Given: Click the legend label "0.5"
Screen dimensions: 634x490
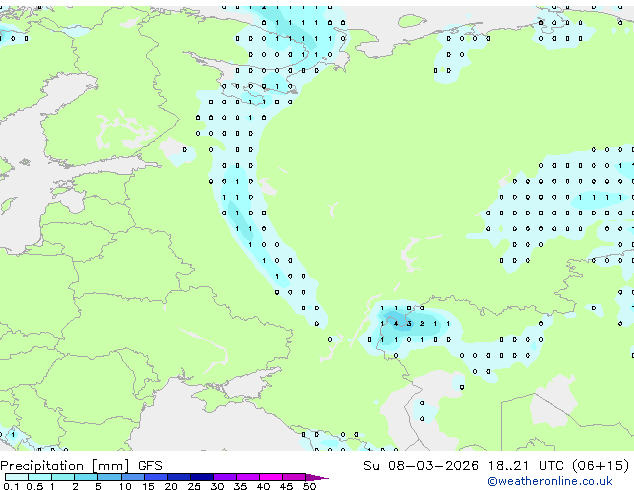Looking at the screenshot, I should point(35,486).
